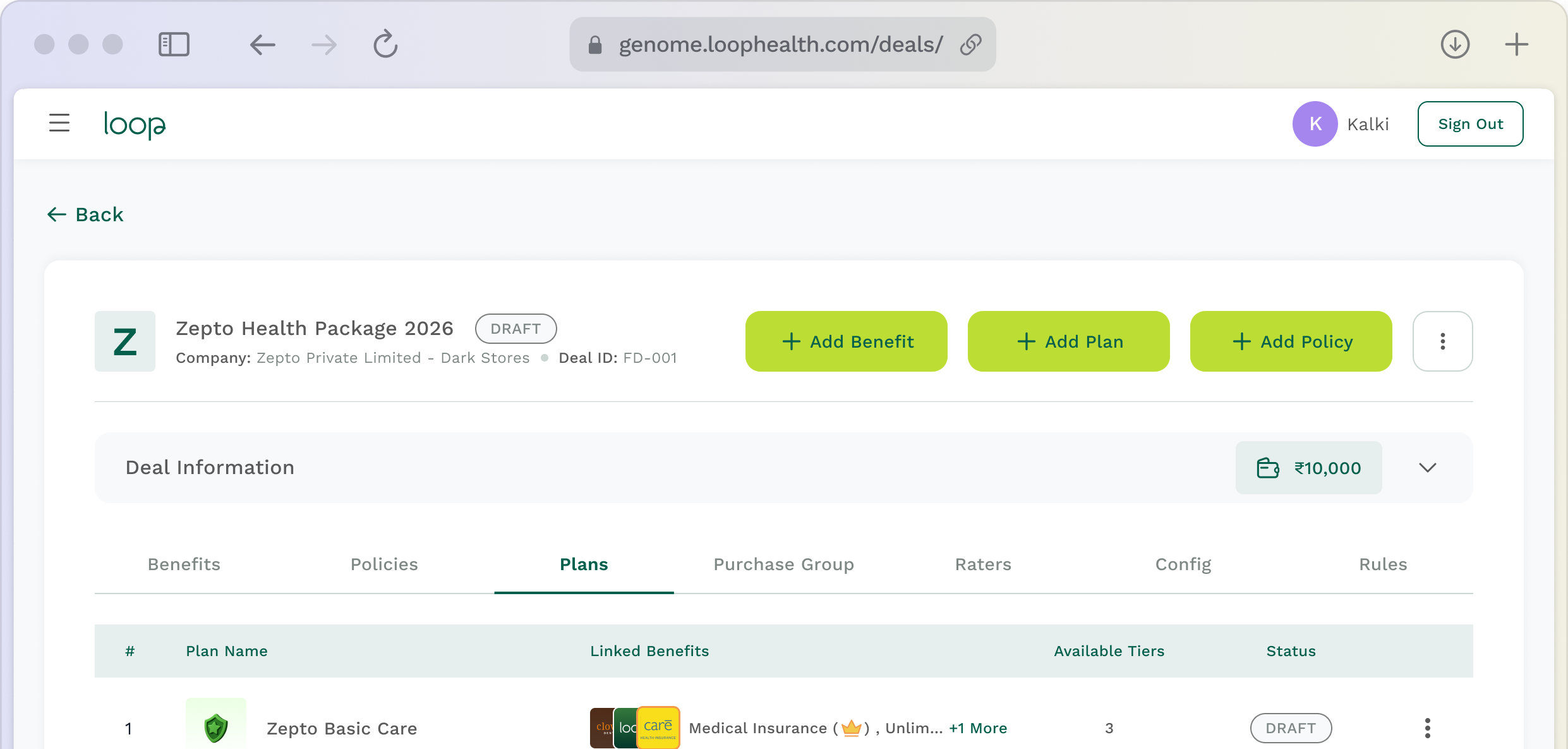
Task: Go back with browser back arrow
Action: tap(262, 44)
